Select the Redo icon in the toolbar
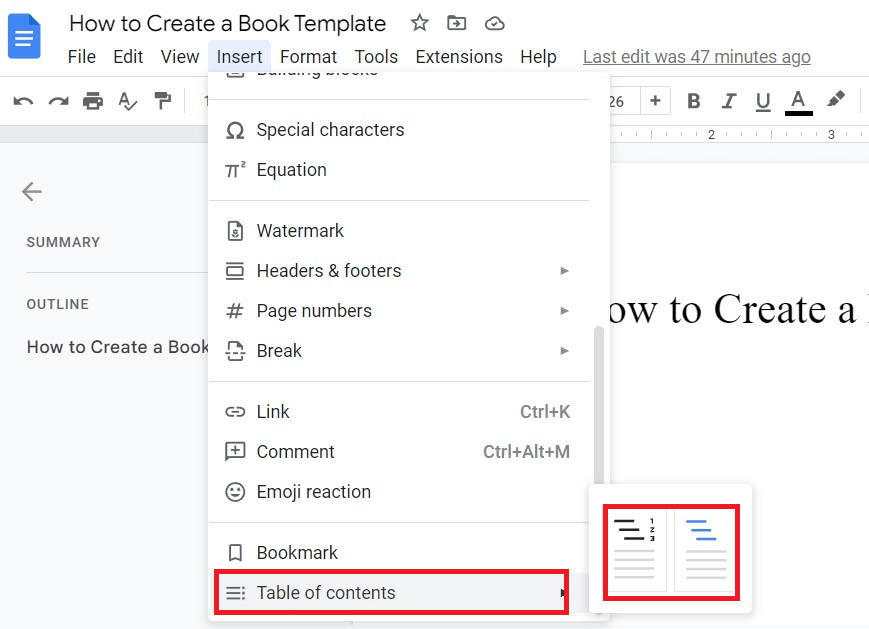The height and width of the screenshot is (629, 869). [x=58, y=100]
